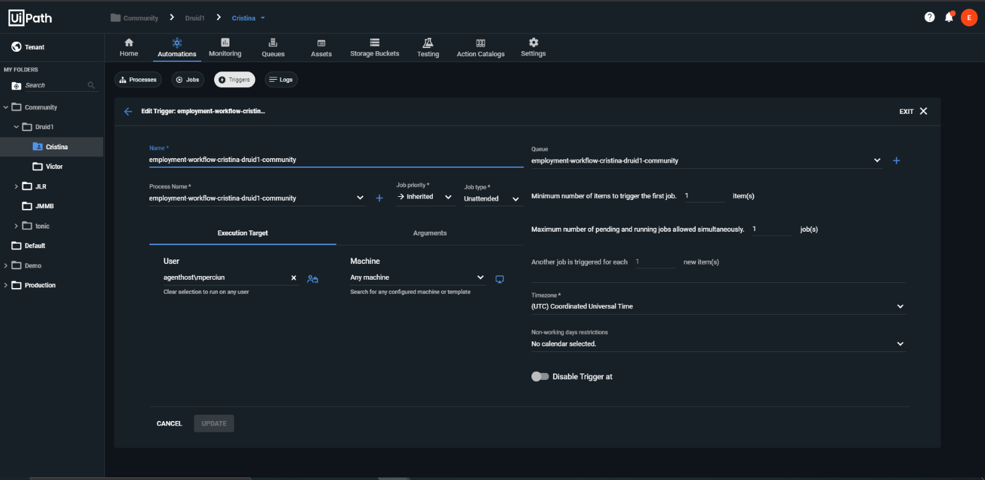This screenshot has height=480, width=985.
Task: Expand the Production folder
Action: [x=6, y=285]
